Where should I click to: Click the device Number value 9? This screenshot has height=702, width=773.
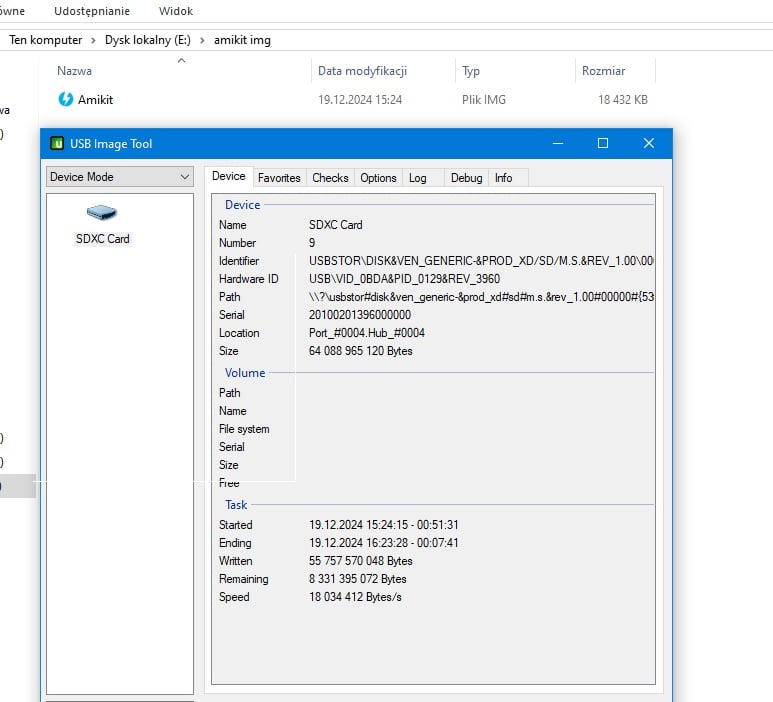[x=312, y=243]
